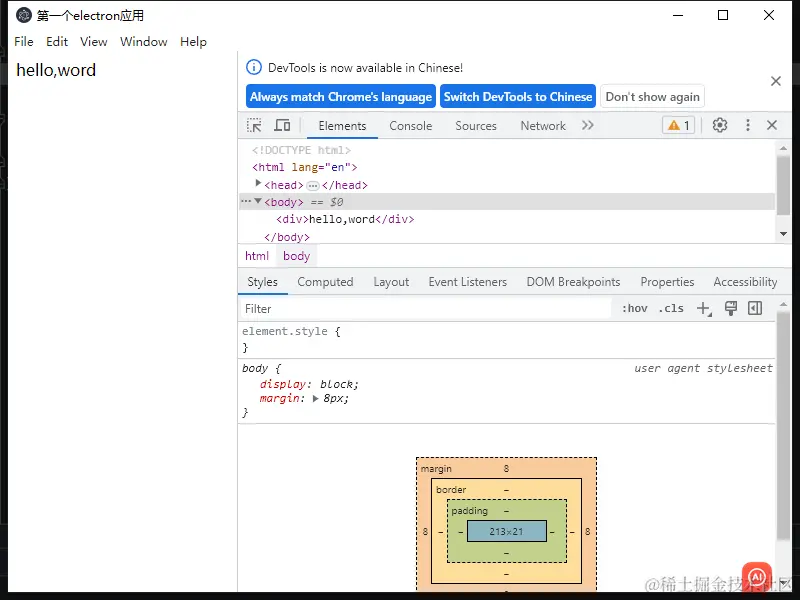The image size is (800, 600).
Task: Select the closing body tag line
Action: pos(287,237)
